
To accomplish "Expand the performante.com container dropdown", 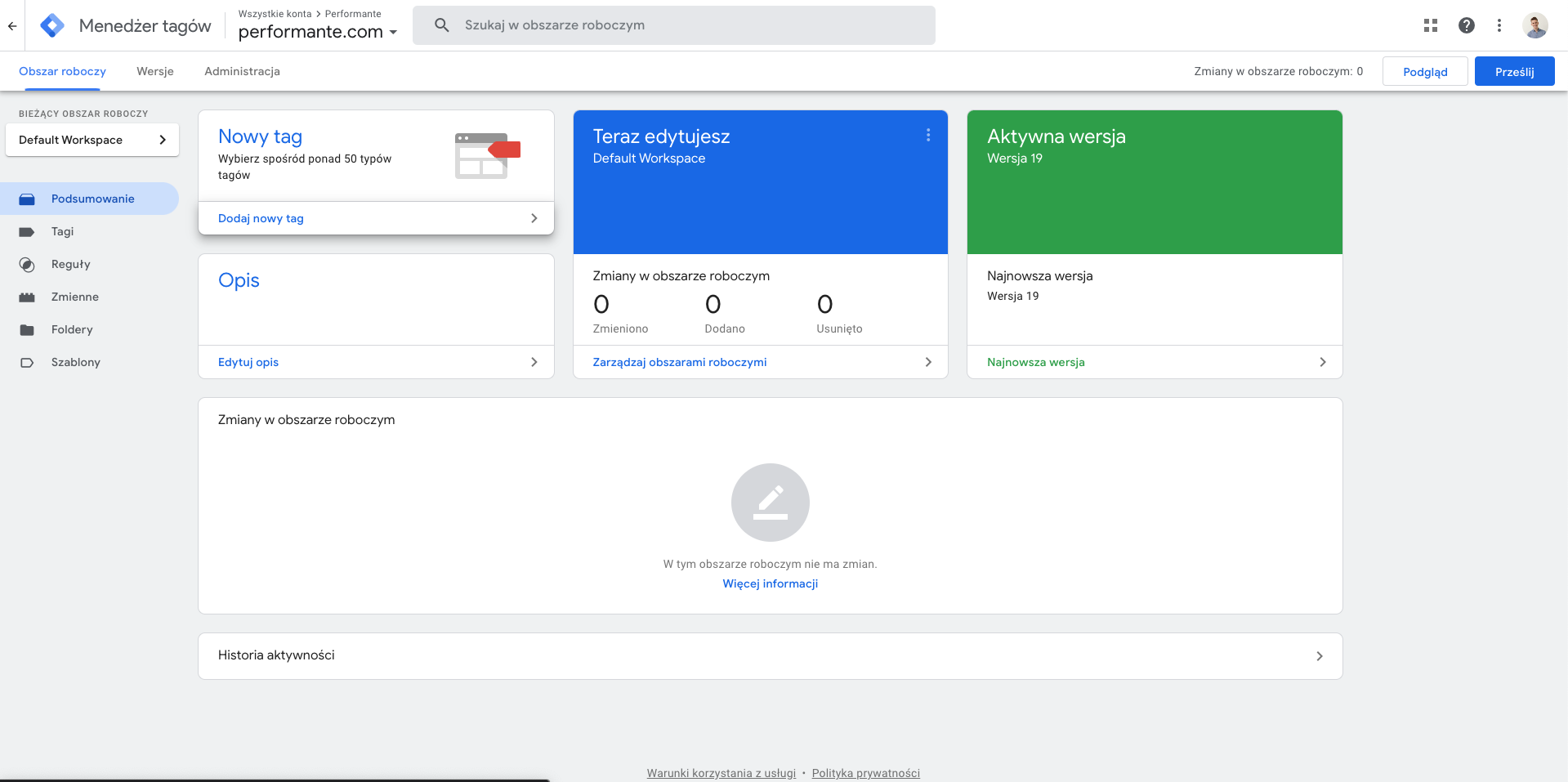I will point(394,33).
